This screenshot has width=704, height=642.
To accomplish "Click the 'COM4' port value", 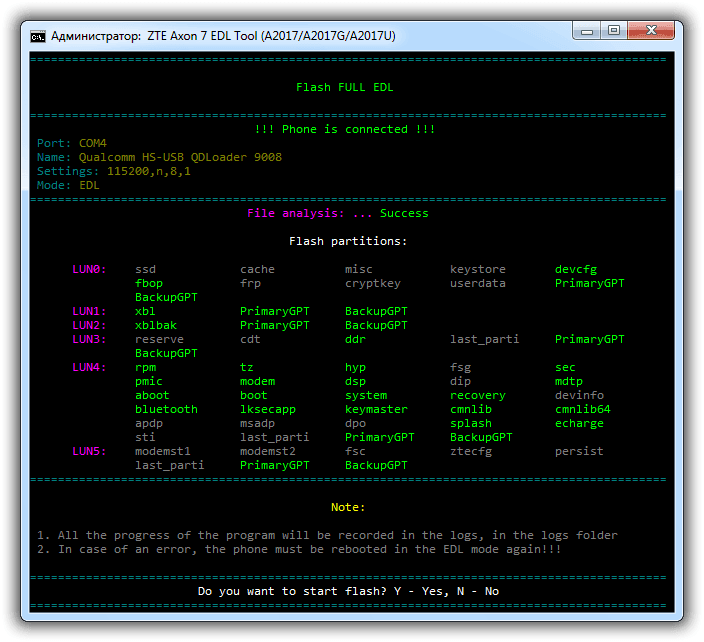I will [x=92, y=143].
